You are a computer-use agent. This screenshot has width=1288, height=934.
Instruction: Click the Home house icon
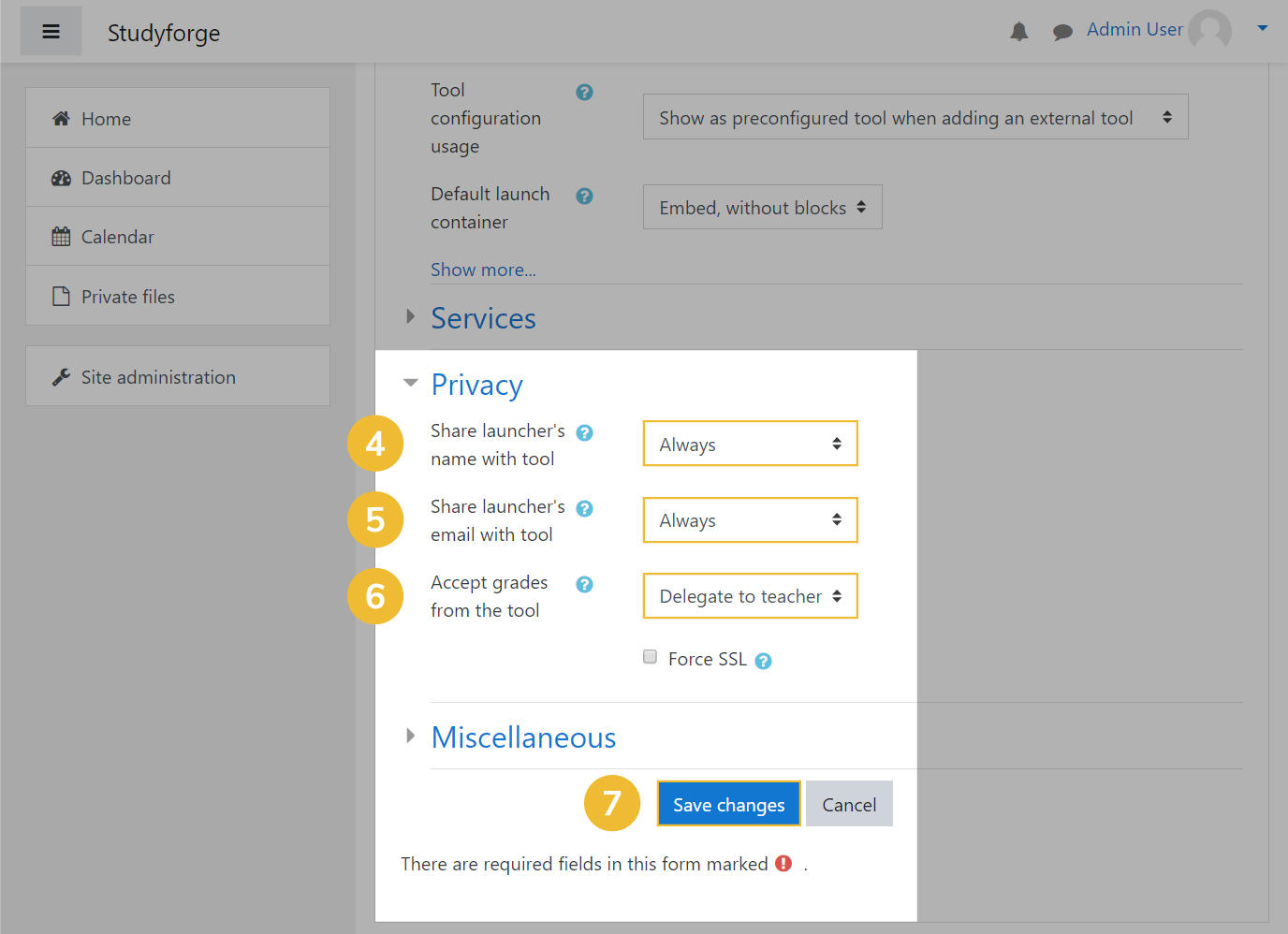pyautogui.click(x=61, y=118)
